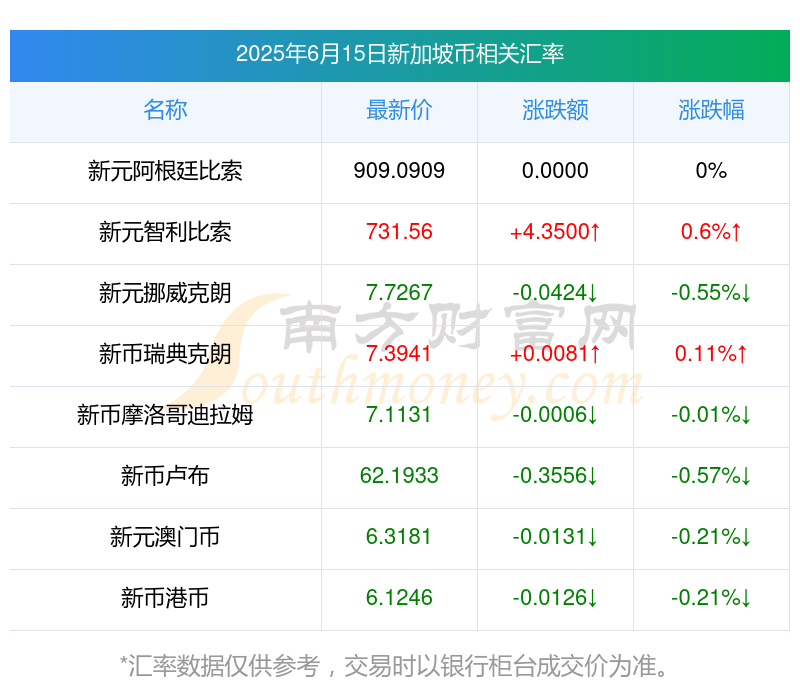Click the change value -0.0131↓

[x=555, y=536]
